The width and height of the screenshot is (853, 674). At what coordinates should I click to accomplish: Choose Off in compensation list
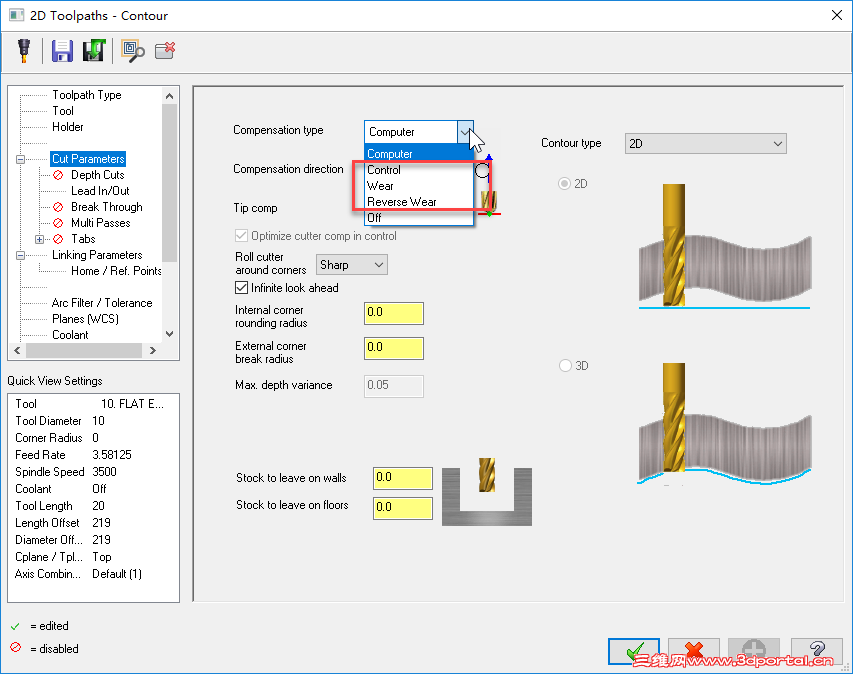[418, 218]
